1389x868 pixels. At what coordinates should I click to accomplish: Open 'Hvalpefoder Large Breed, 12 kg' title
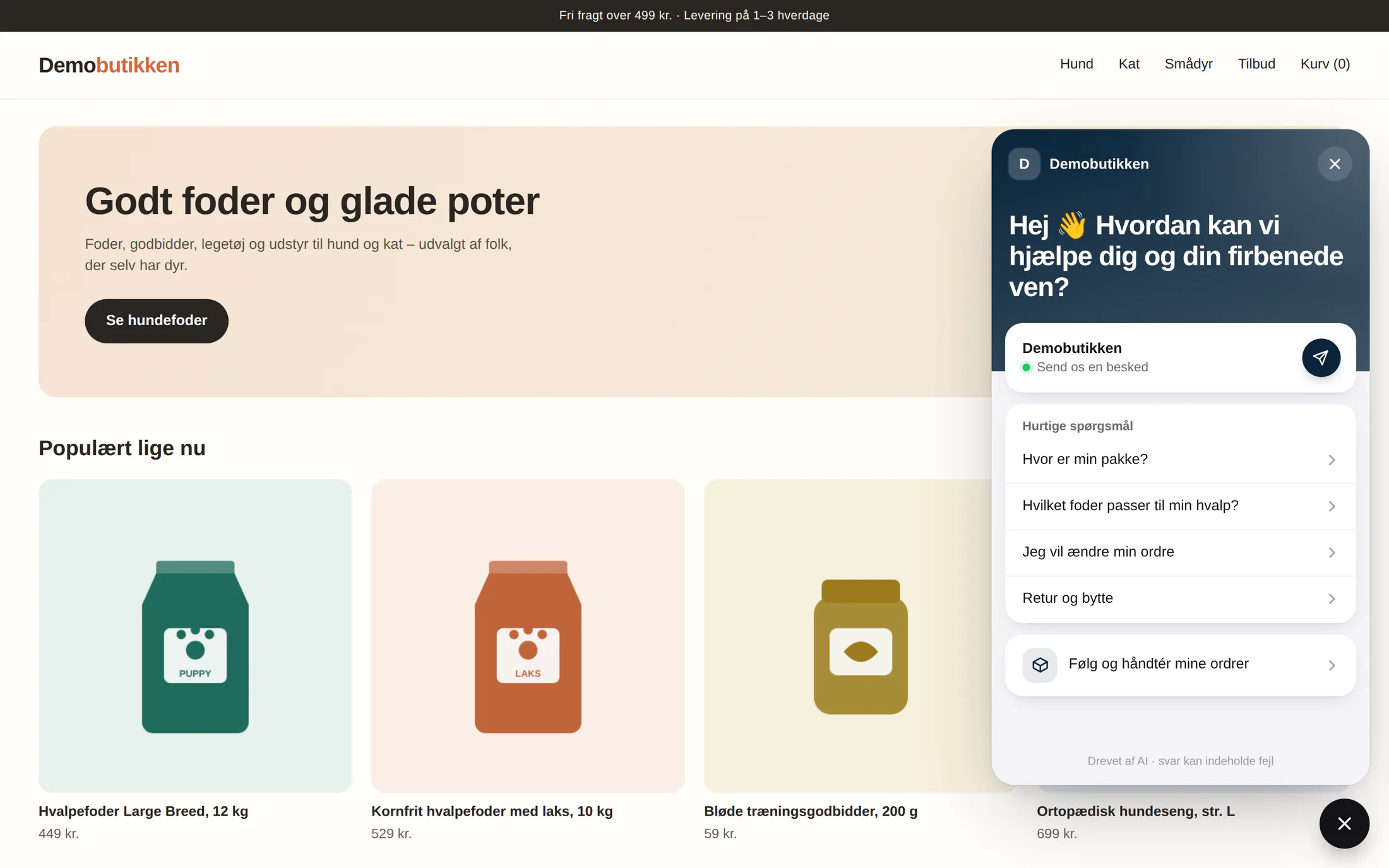[x=143, y=811]
